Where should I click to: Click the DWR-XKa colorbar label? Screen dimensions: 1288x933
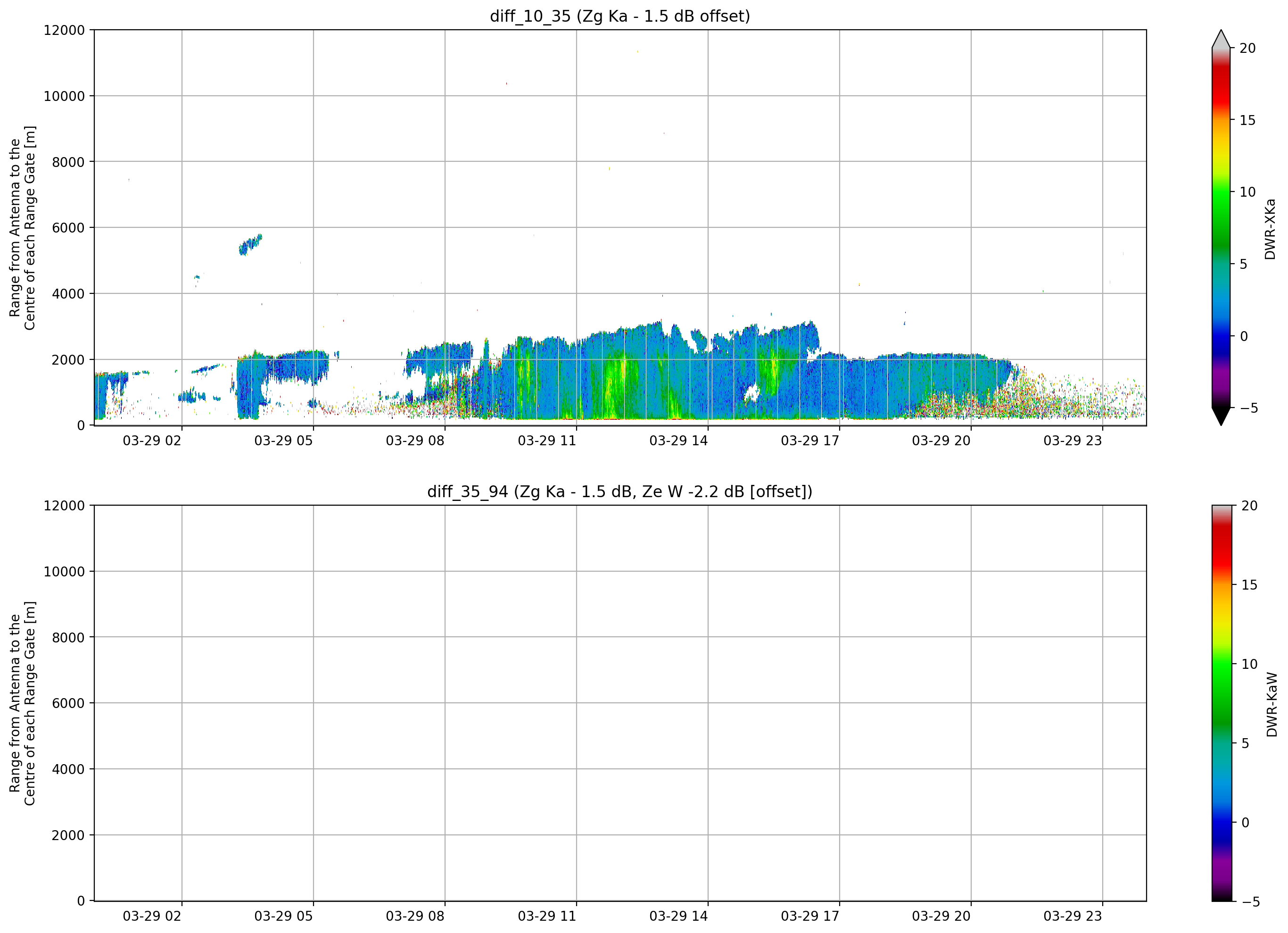[x=1270, y=228]
